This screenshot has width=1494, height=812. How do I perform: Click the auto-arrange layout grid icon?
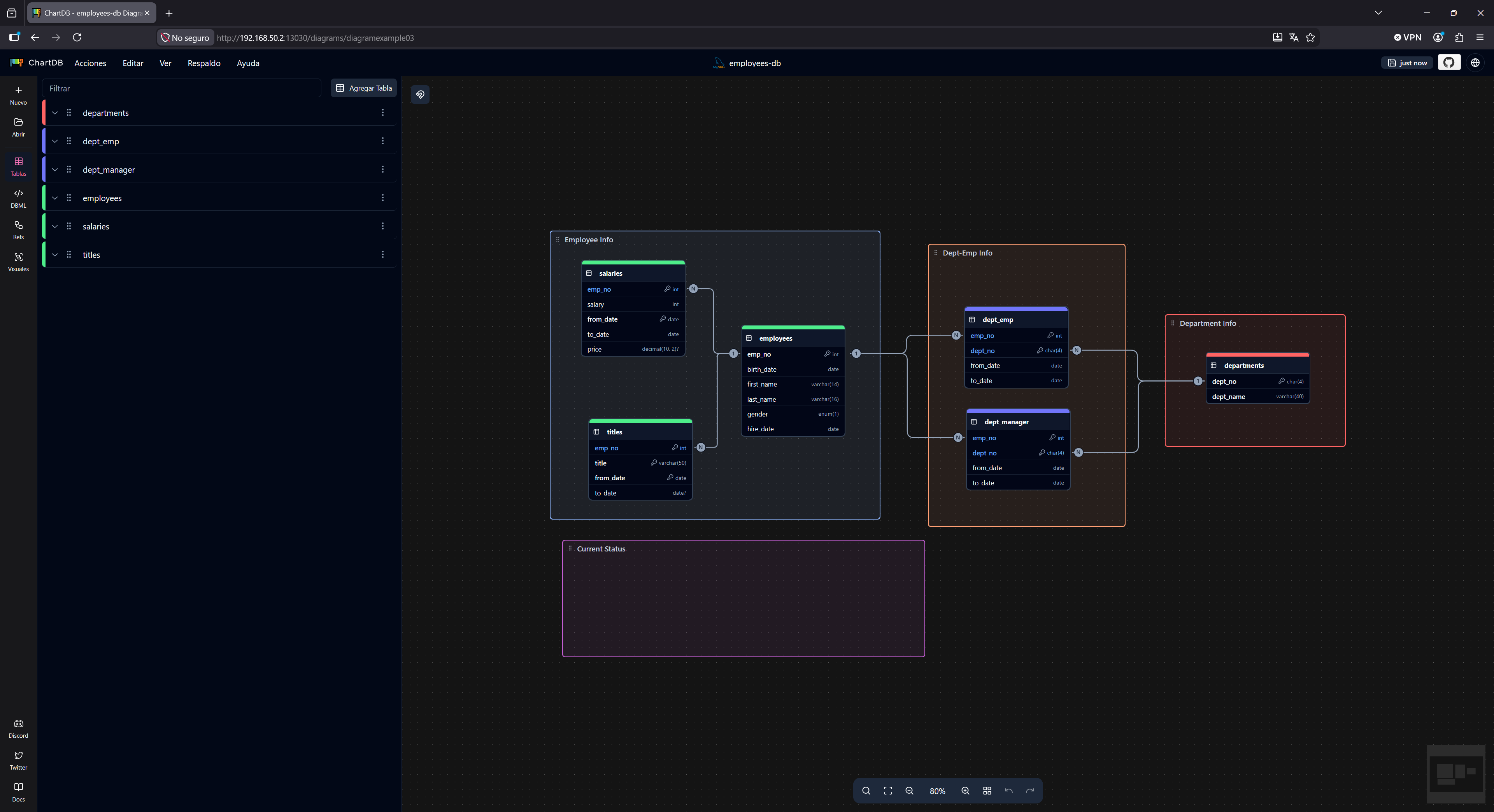987,791
